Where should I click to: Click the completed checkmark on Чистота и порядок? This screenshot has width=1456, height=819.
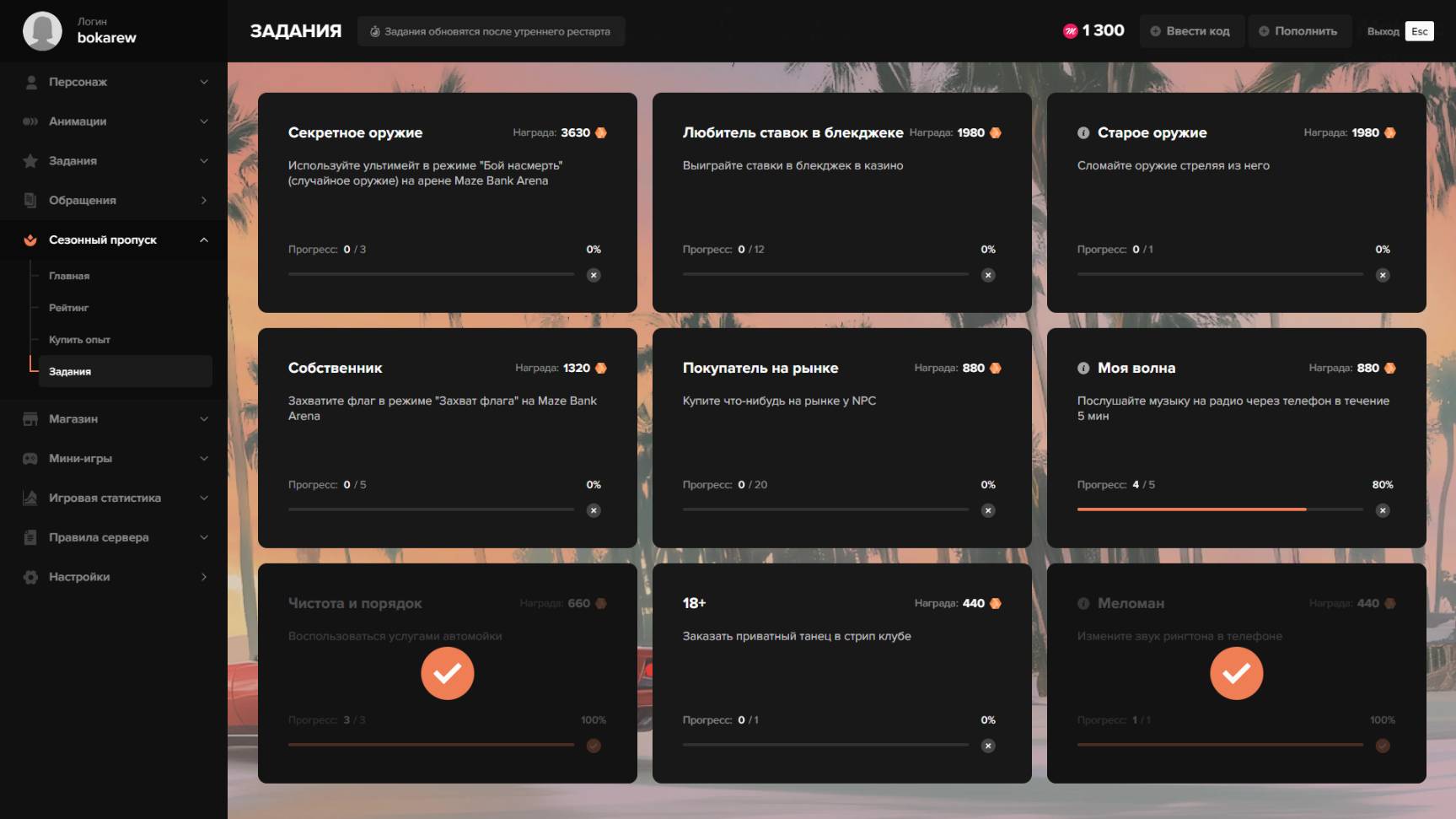pyautogui.click(x=448, y=673)
